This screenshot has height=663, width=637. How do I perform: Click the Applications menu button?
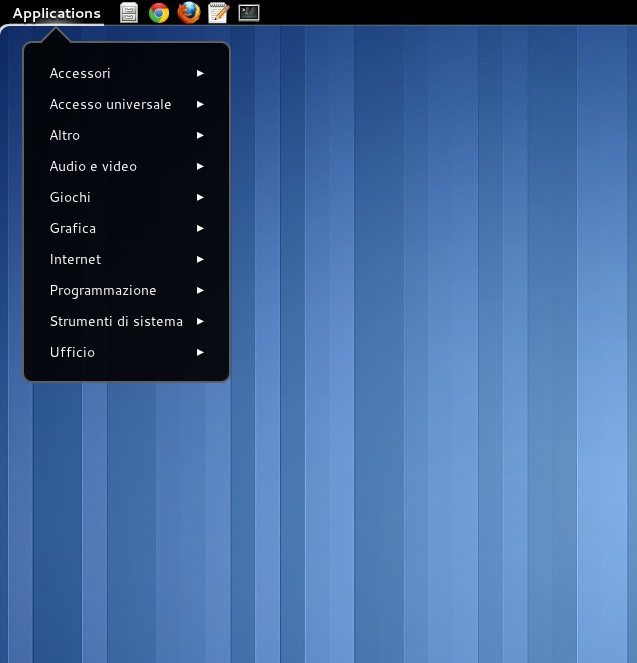57,13
